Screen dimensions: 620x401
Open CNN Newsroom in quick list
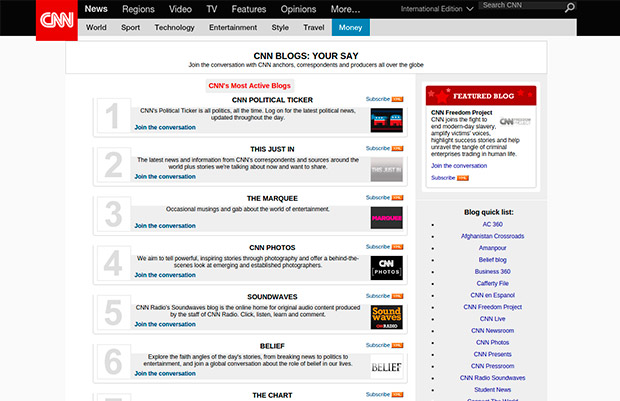492,331
